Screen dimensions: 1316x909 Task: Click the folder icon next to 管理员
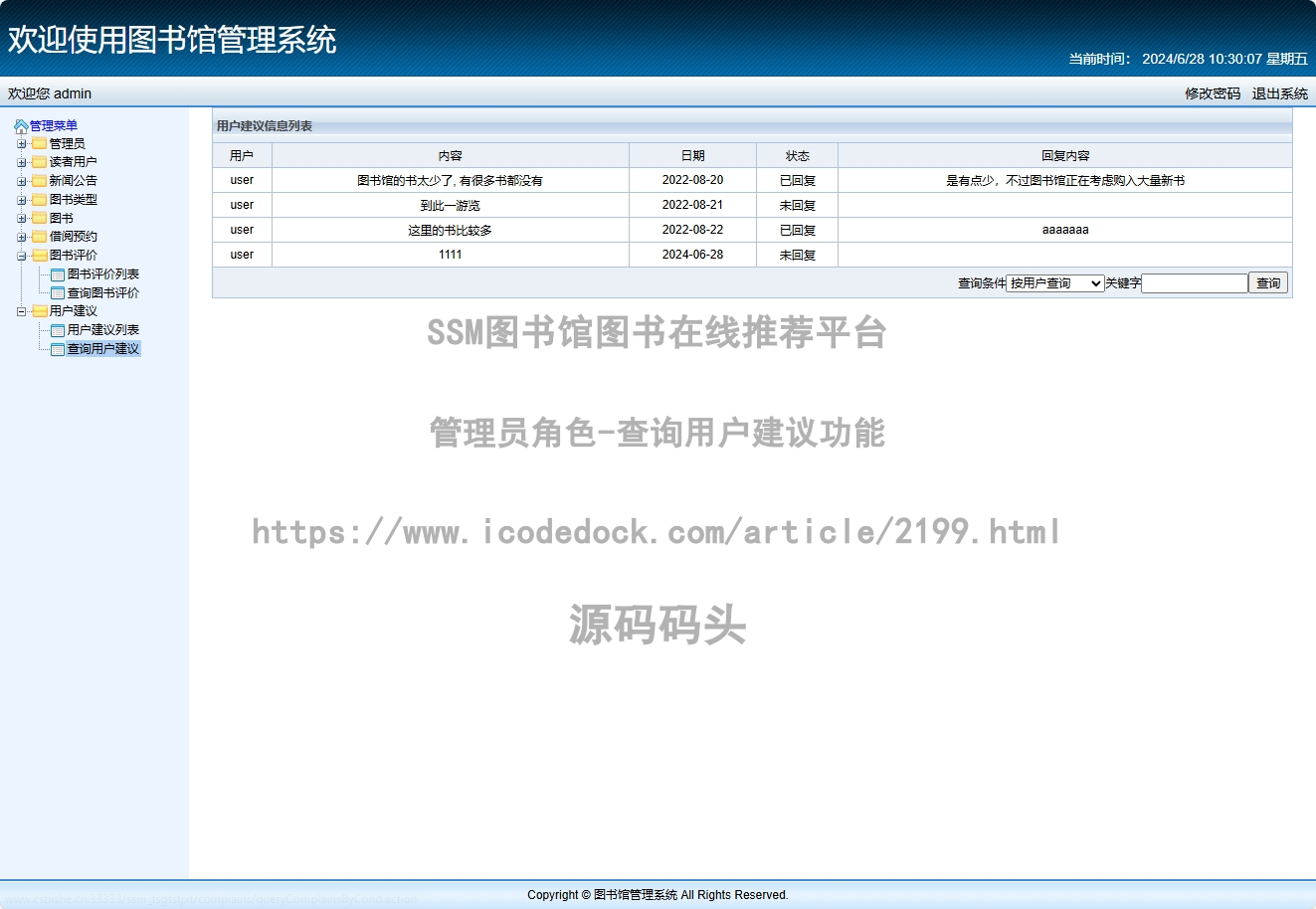pyautogui.click(x=40, y=144)
